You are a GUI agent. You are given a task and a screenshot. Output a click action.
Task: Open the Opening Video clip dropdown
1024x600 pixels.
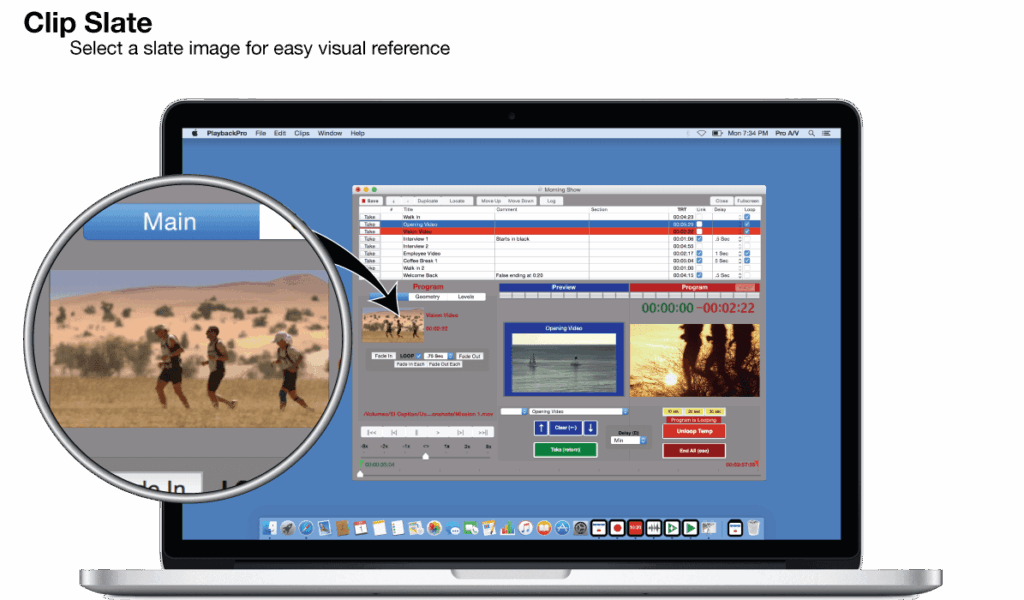(x=579, y=411)
